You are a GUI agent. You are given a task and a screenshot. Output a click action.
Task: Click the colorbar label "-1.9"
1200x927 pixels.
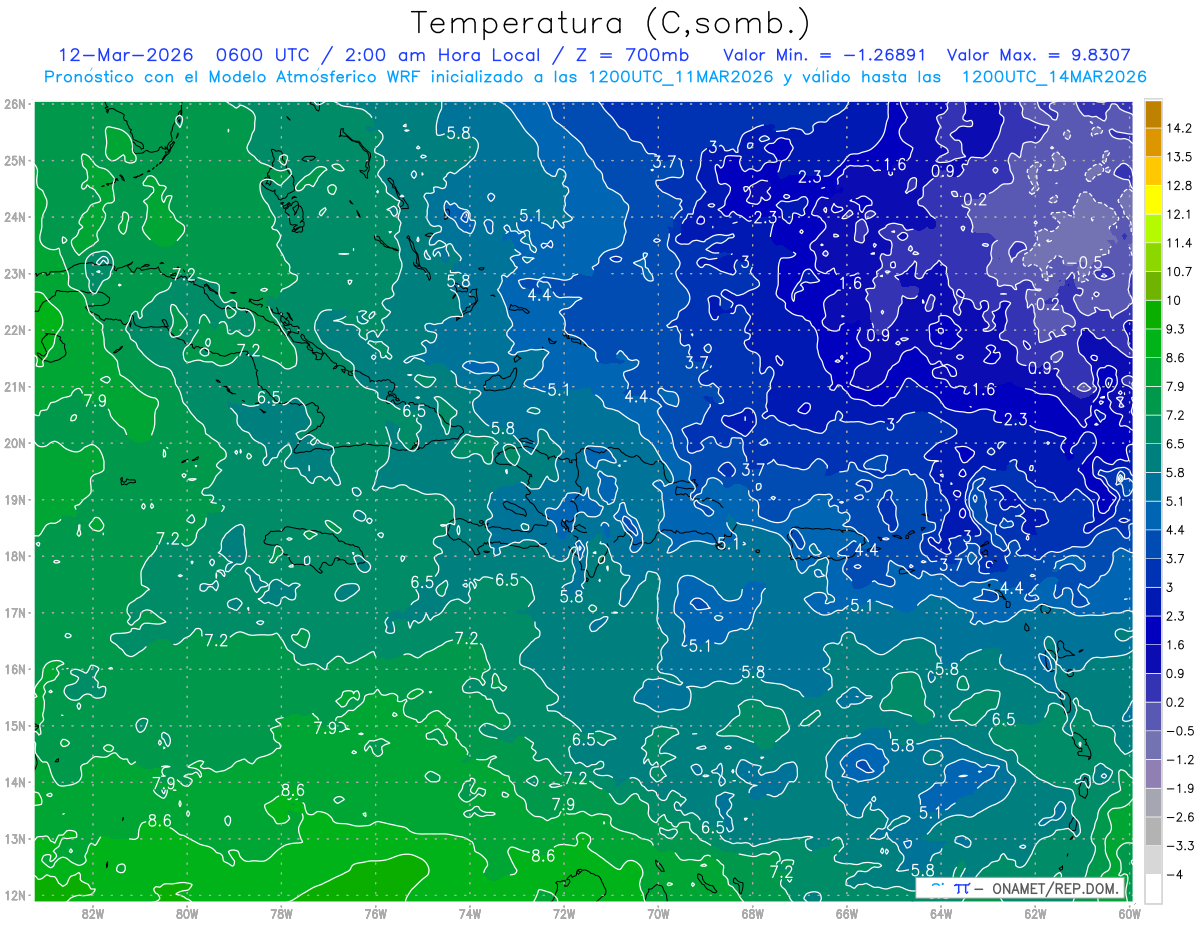tap(1181, 788)
